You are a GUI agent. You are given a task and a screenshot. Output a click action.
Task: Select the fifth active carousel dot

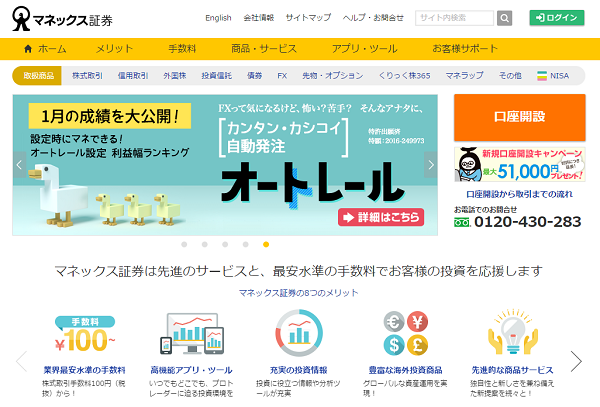266,244
